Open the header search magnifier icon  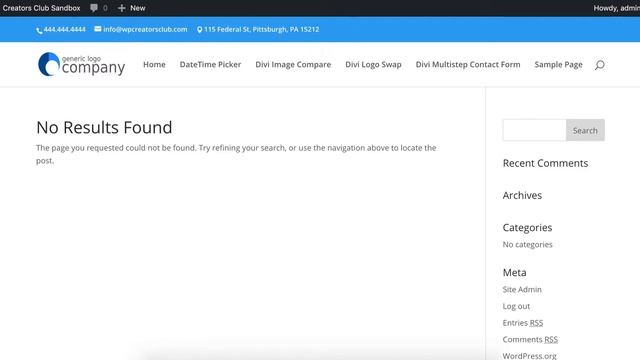pyautogui.click(x=599, y=65)
